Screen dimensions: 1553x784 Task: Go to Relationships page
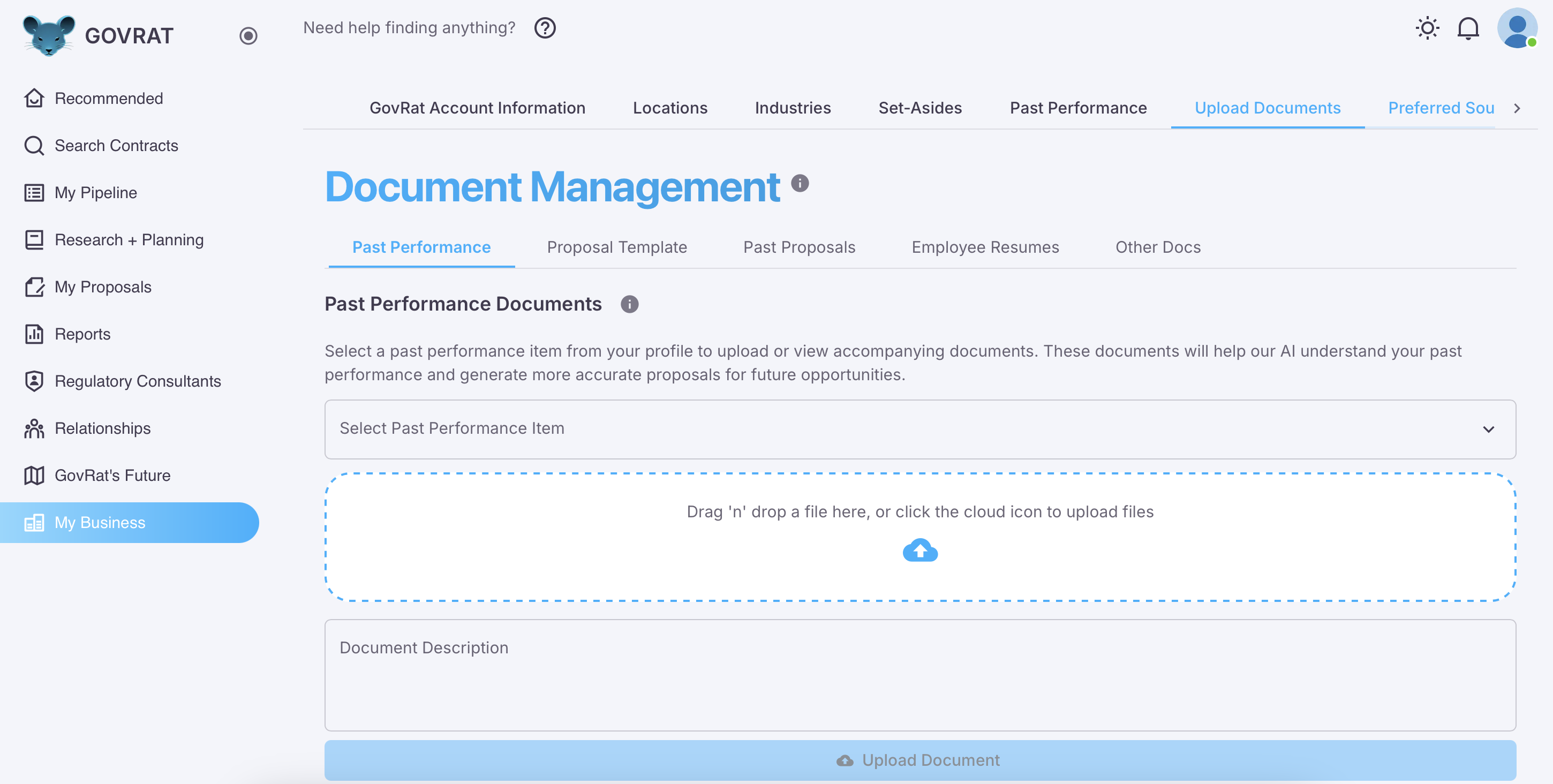tap(130, 428)
